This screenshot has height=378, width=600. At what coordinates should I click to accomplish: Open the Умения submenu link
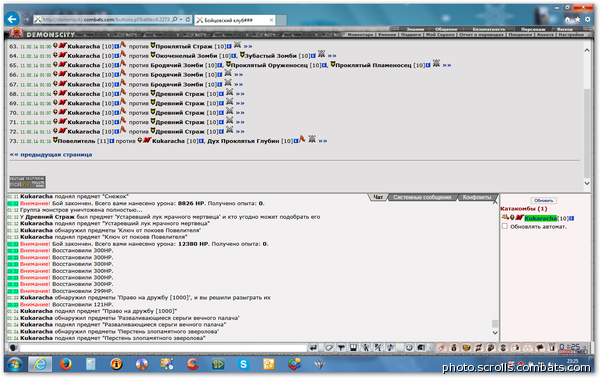[x=387, y=34]
